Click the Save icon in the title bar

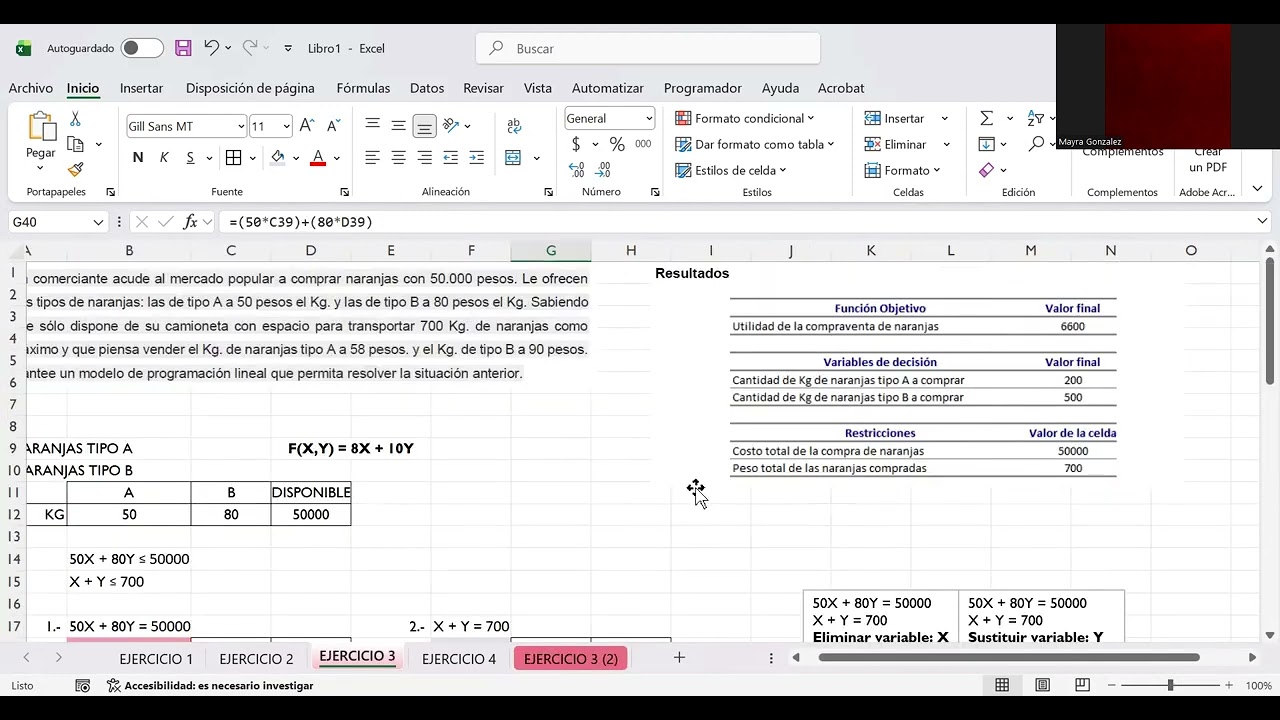[183, 48]
